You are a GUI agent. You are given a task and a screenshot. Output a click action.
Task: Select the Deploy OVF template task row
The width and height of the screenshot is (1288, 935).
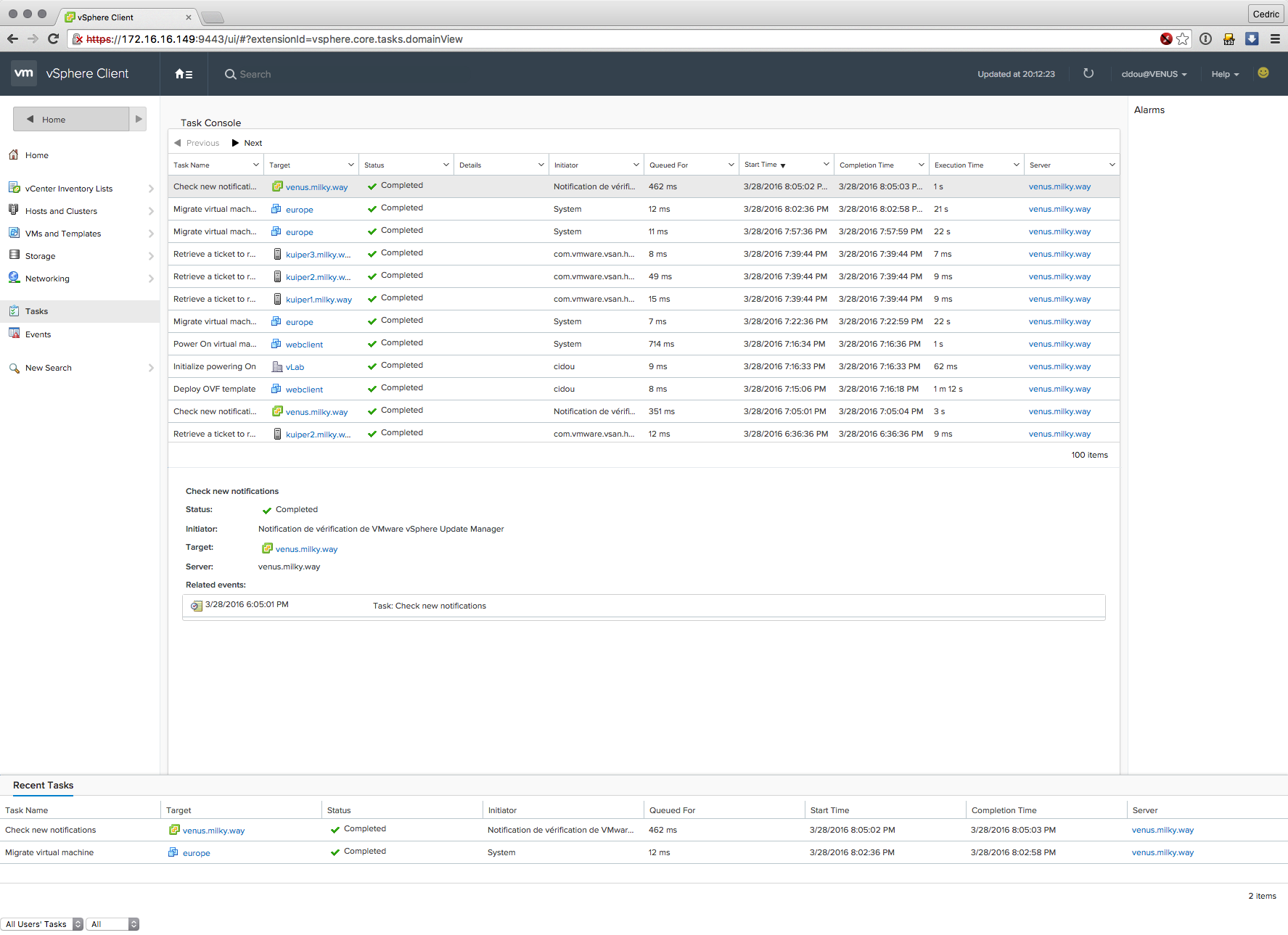click(644, 389)
